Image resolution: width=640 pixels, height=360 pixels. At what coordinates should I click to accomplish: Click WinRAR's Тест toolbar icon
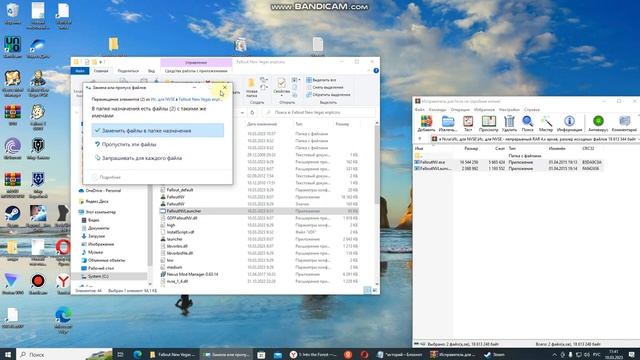[x=468, y=123]
